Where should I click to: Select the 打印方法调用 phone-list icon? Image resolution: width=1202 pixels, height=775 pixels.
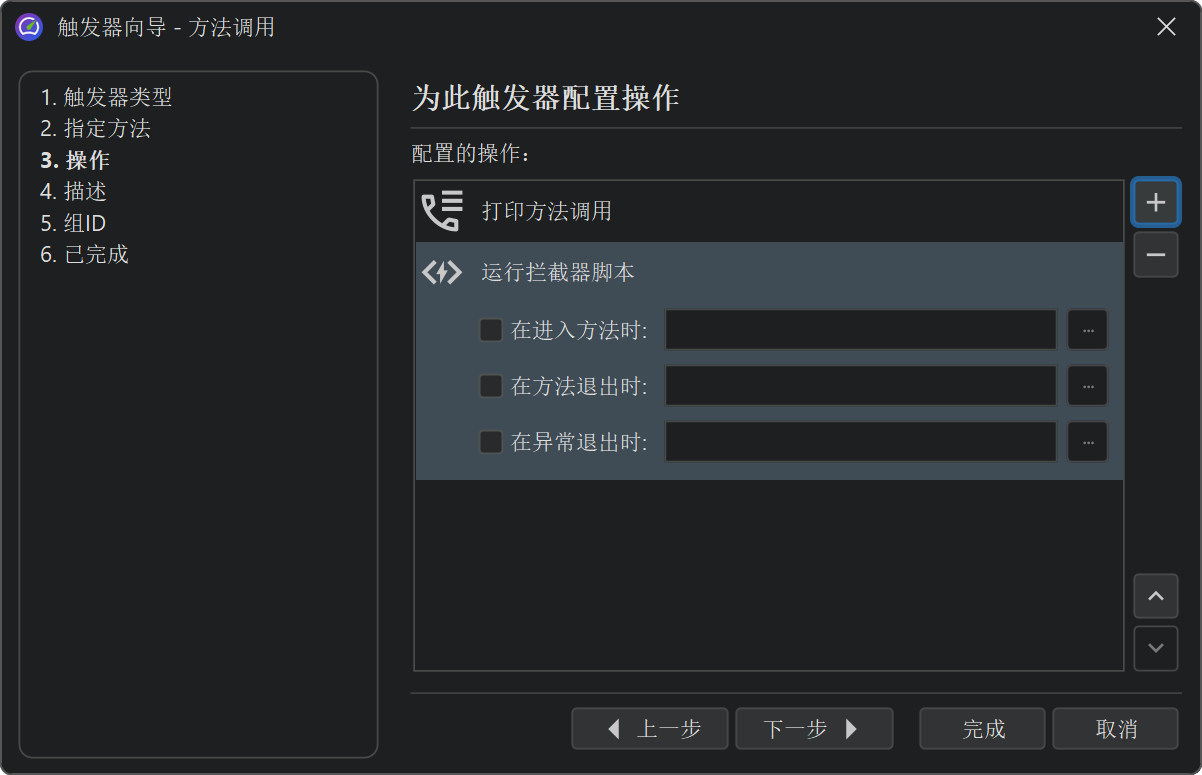(442, 211)
